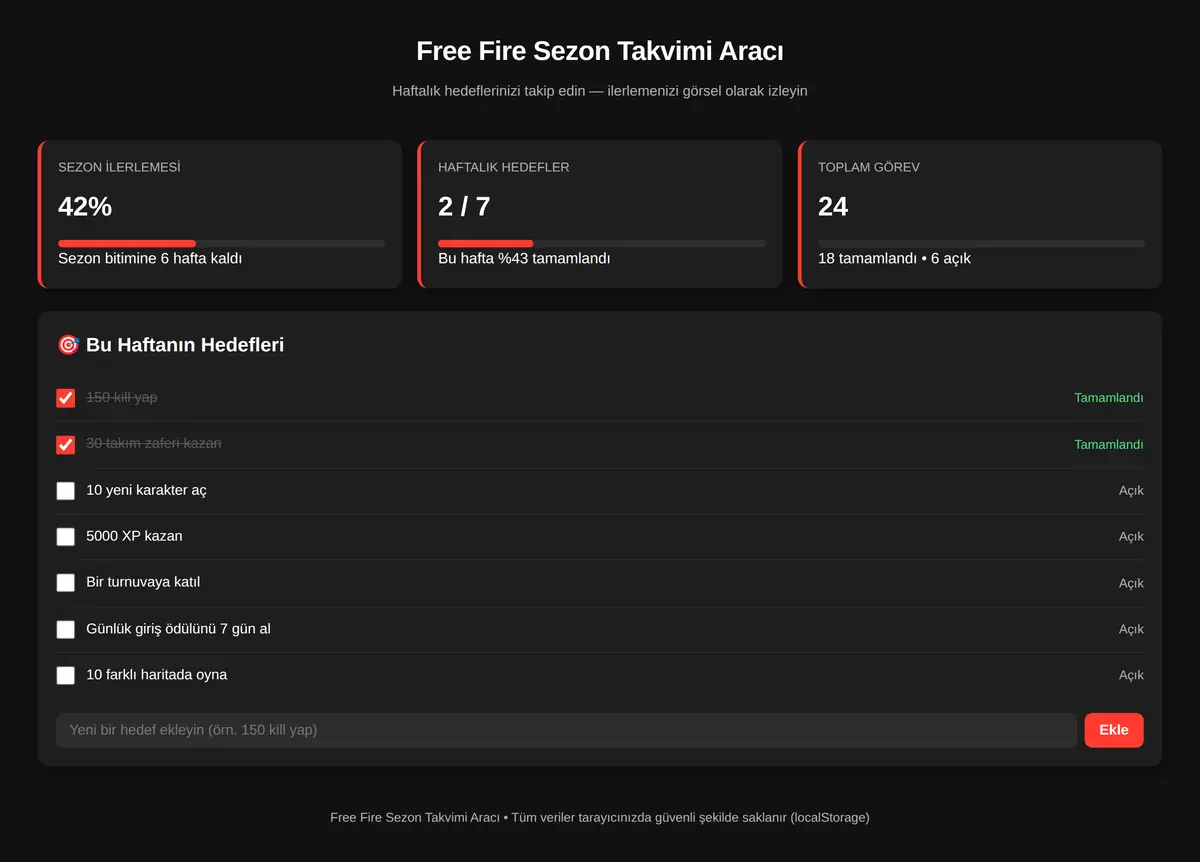Click the 'Ekle' add-goal button
Screen dimensions: 1200x862
click(x=1114, y=730)
